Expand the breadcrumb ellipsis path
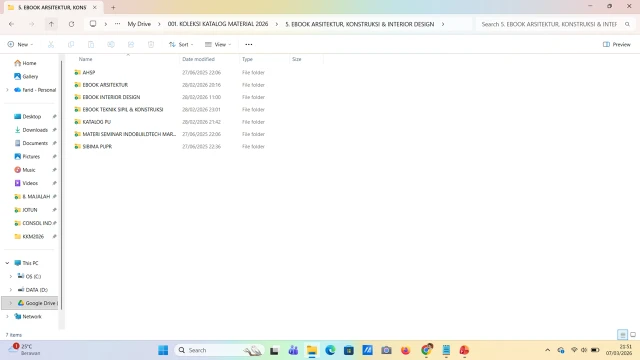The width and height of the screenshot is (640, 360). coord(118,24)
